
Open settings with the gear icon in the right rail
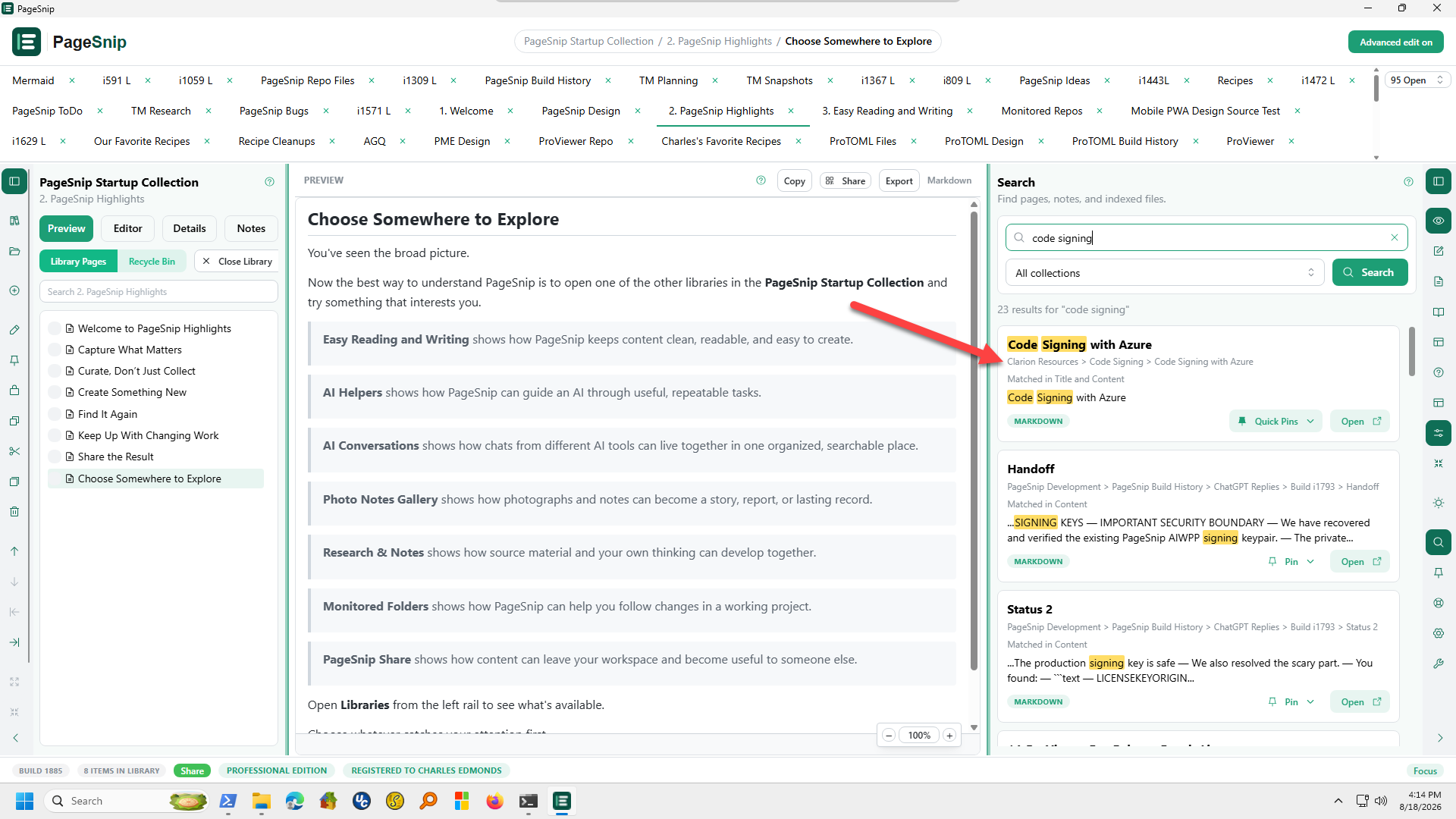pyautogui.click(x=1439, y=633)
